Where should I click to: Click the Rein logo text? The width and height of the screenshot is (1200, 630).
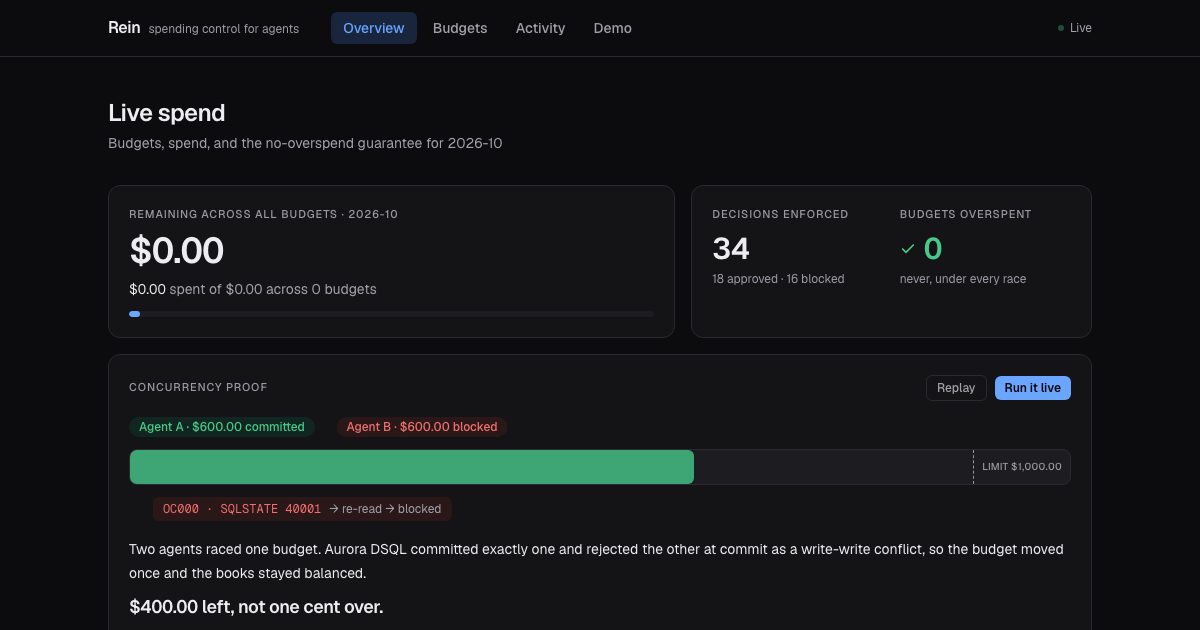click(x=124, y=28)
